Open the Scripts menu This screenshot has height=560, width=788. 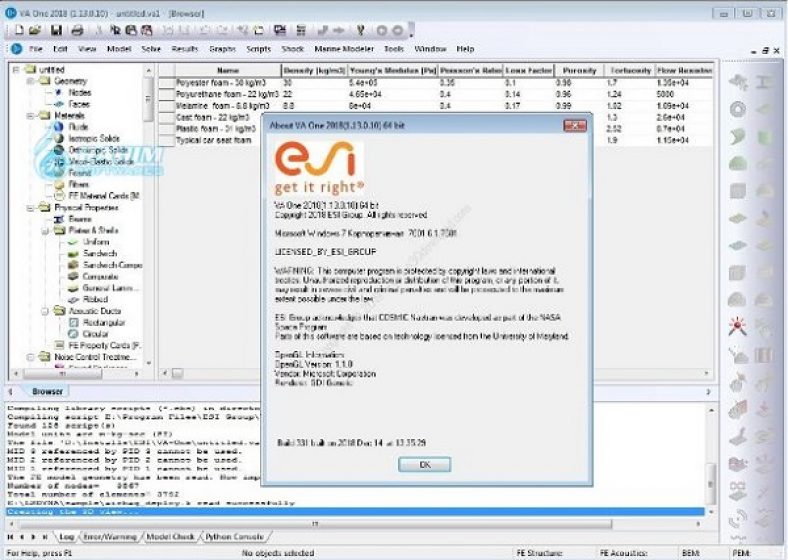tap(258, 49)
